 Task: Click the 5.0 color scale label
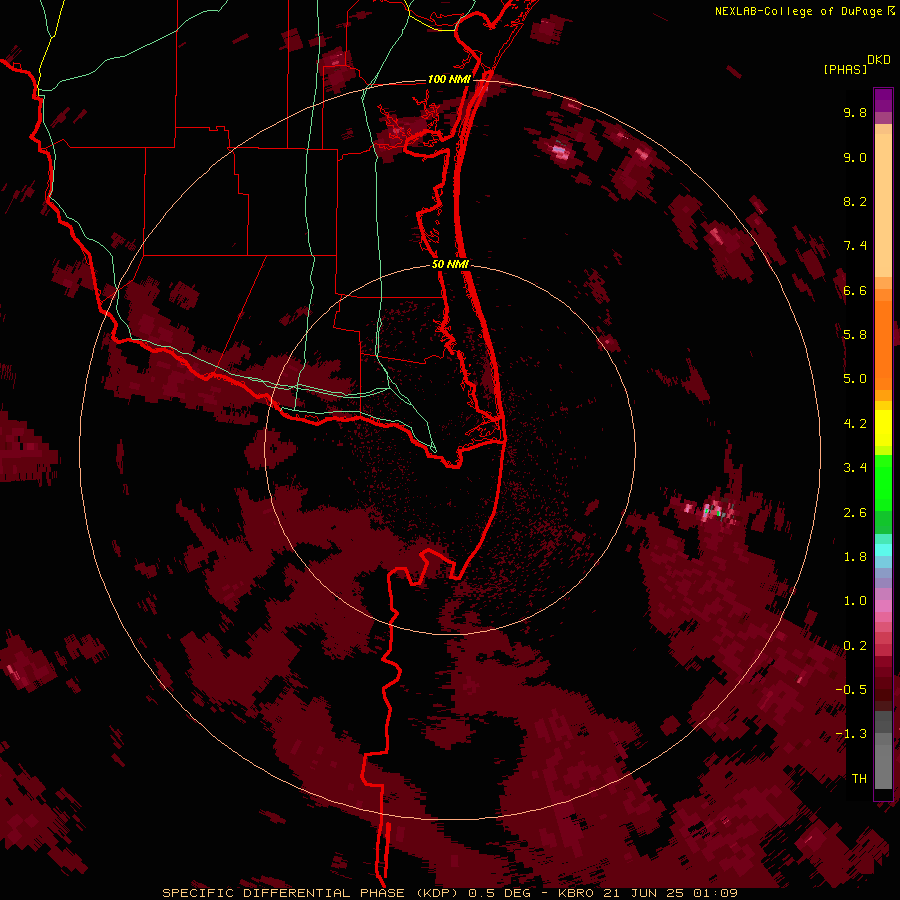pos(855,379)
